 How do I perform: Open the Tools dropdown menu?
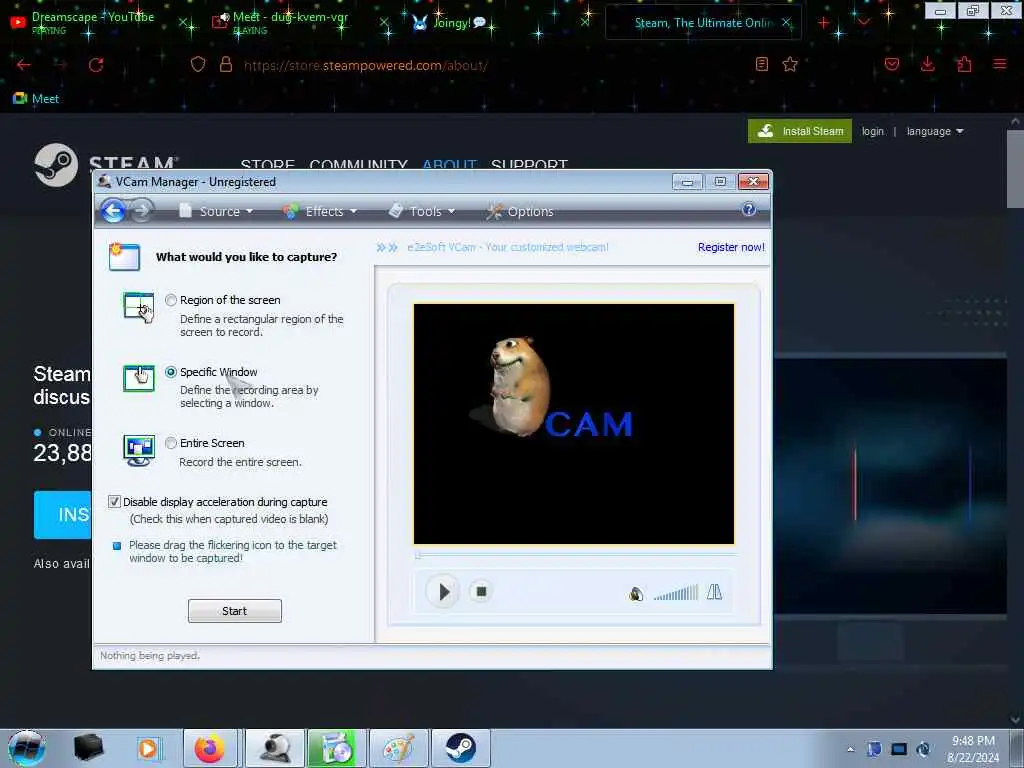pos(422,211)
